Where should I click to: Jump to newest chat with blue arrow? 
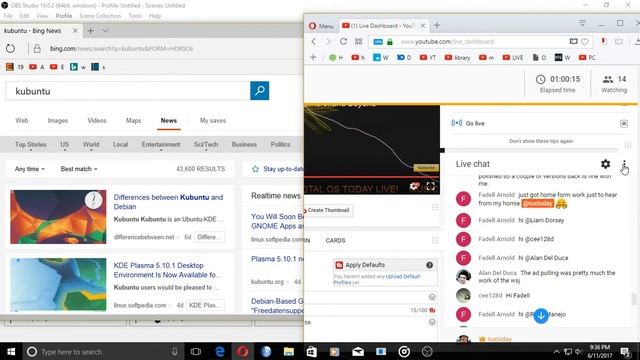tap(541, 316)
